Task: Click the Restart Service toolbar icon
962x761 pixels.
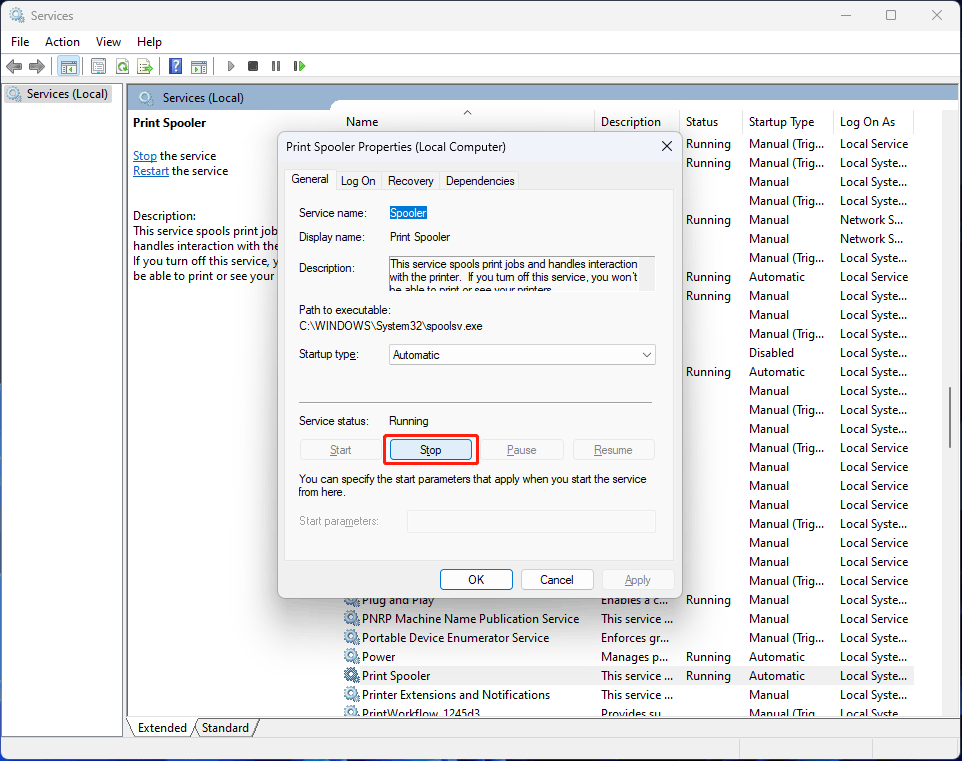Action: (x=299, y=66)
